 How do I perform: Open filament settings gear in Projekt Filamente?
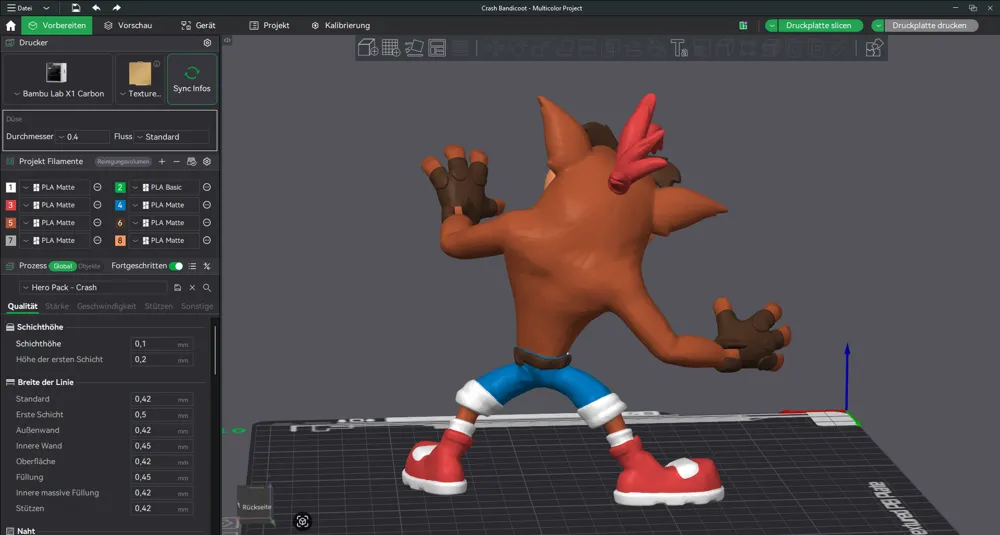point(207,161)
